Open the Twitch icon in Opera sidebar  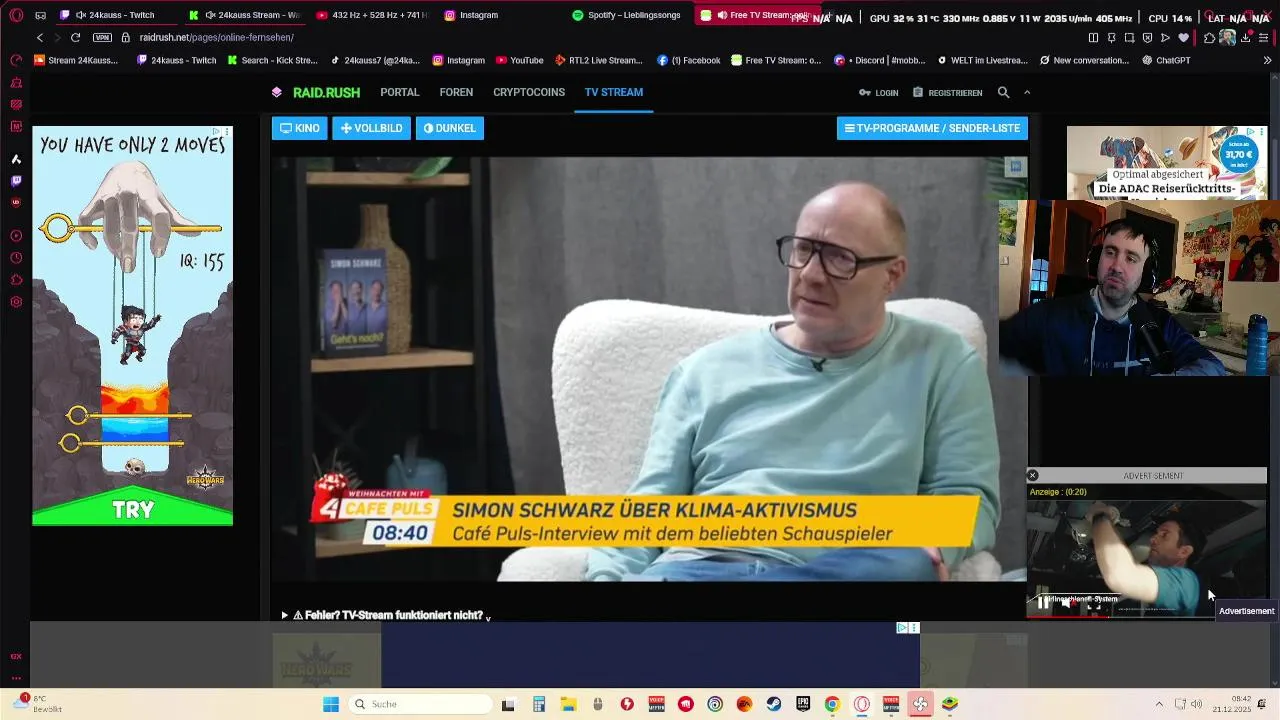pyautogui.click(x=16, y=181)
